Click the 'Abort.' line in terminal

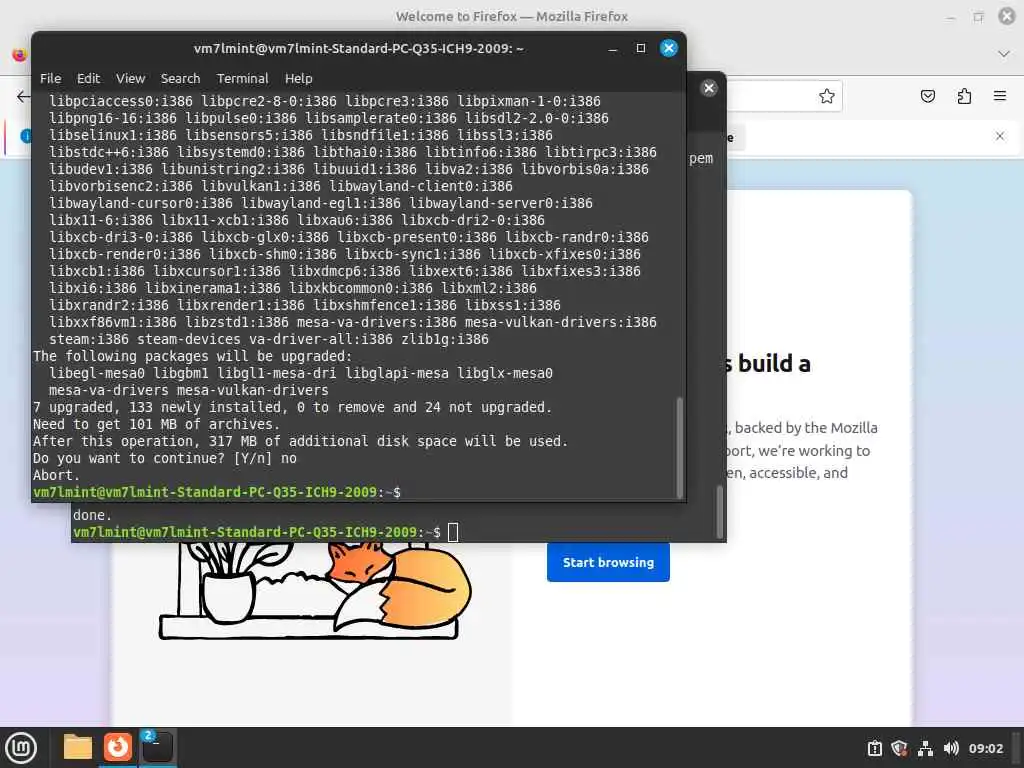56,475
